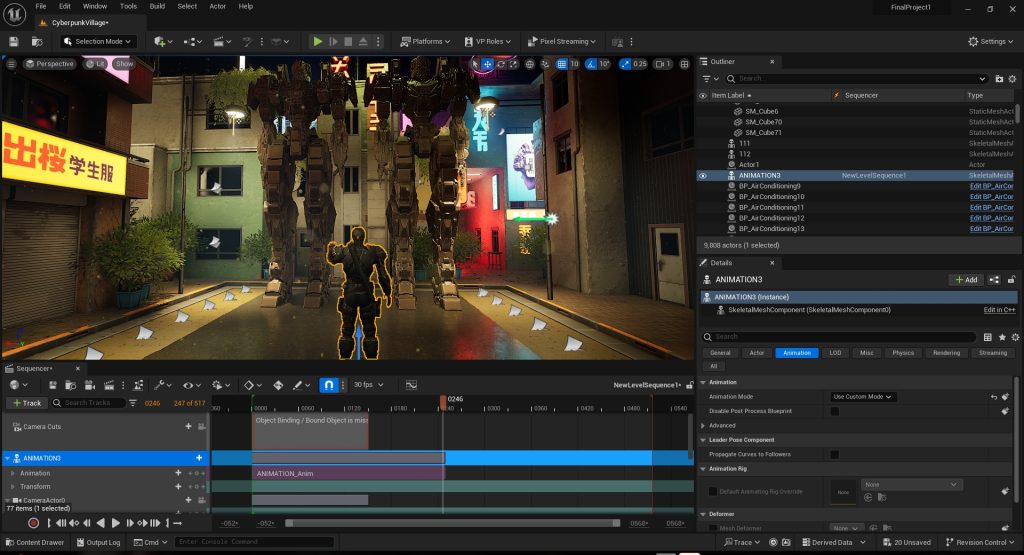The width and height of the screenshot is (1024, 555).
Task: Click the viewport layout maximize icon
Action: click(x=684, y=64)
